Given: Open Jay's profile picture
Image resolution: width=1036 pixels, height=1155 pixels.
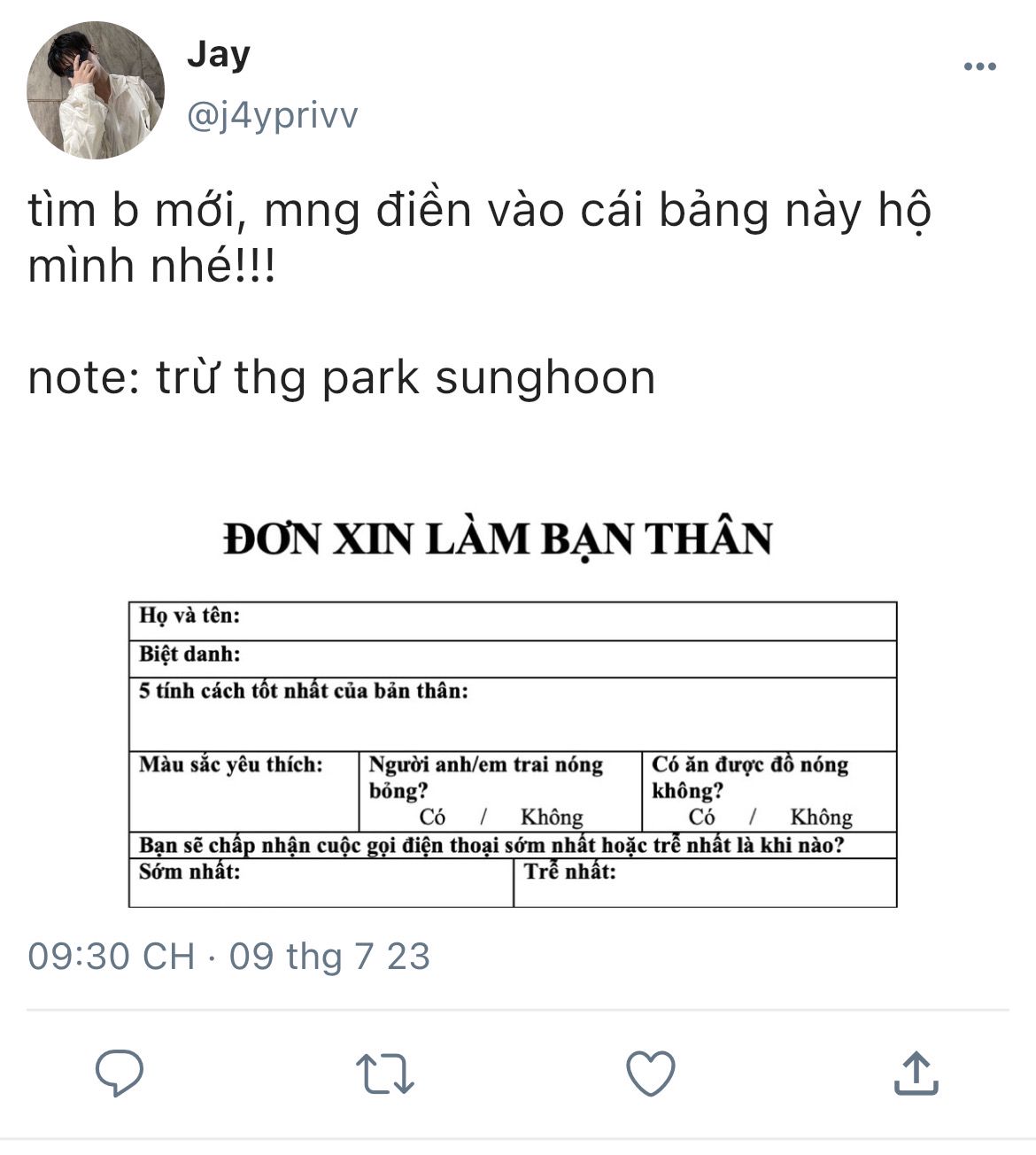Looking at the screenshot, I should (96, 90).
